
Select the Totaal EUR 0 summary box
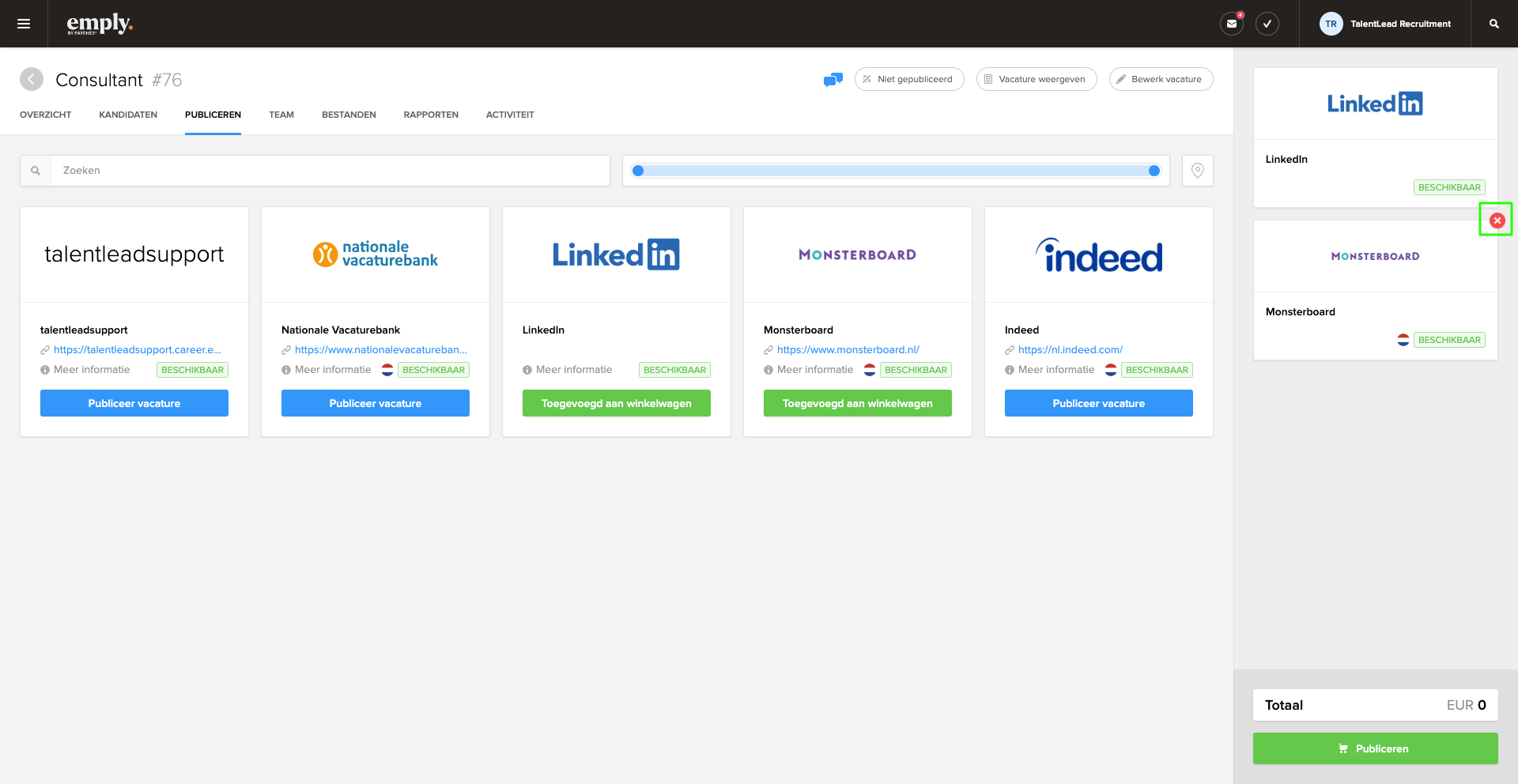[1376, 705]
